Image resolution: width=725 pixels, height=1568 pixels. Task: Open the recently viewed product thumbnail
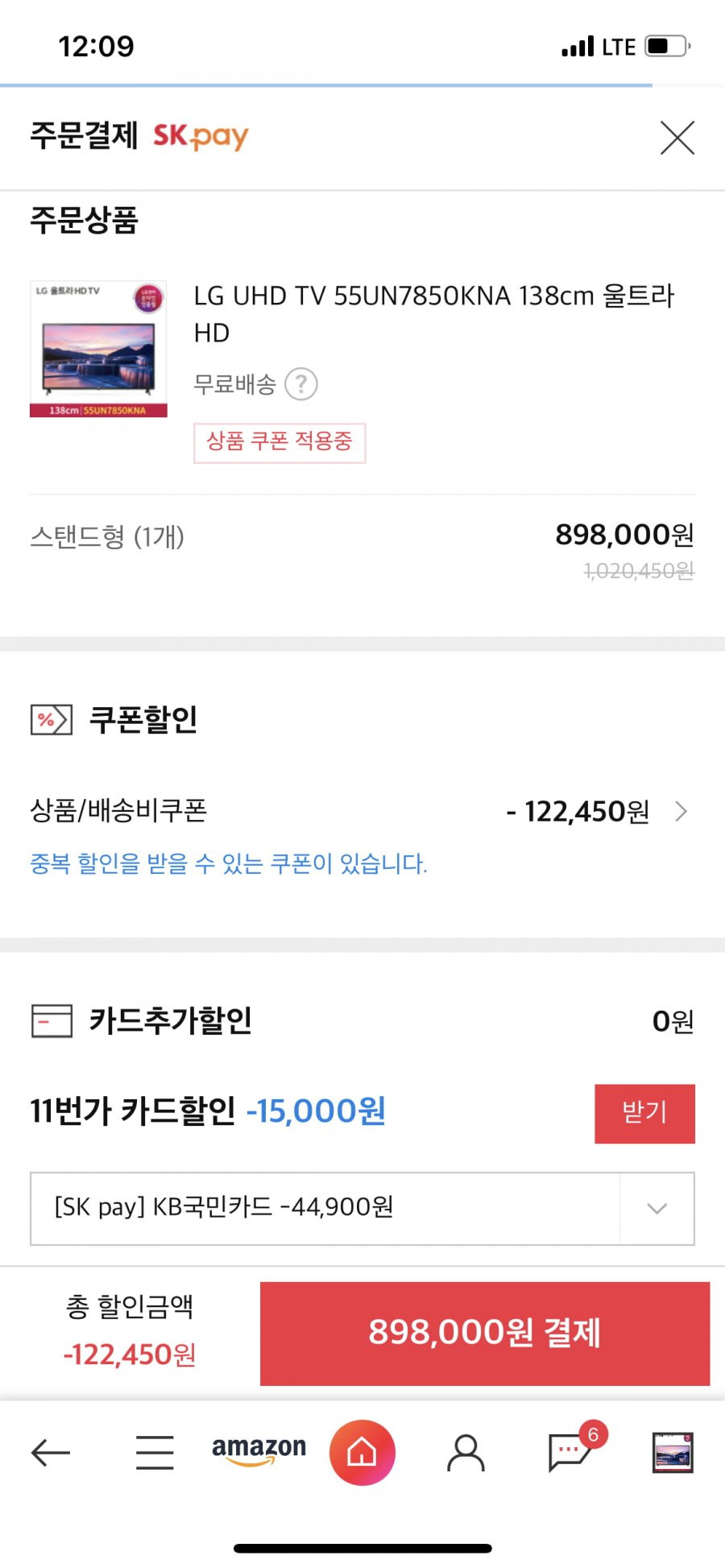pyautogui.click(x=673, y=1453)
